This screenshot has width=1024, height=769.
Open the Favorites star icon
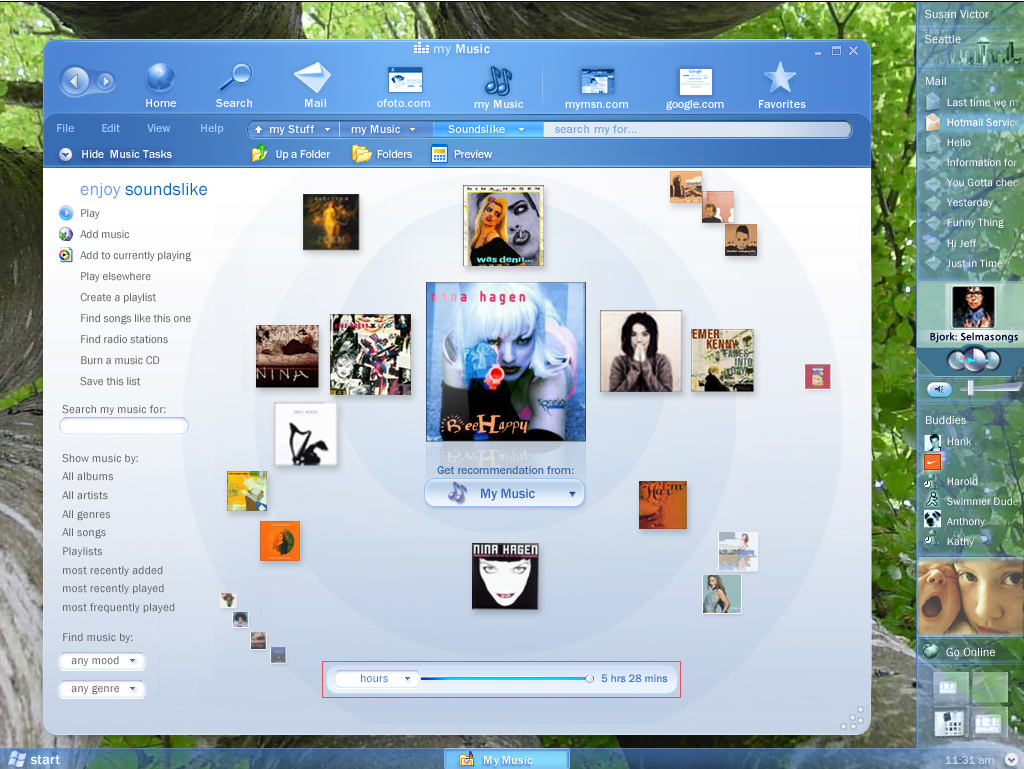point(780,78)
